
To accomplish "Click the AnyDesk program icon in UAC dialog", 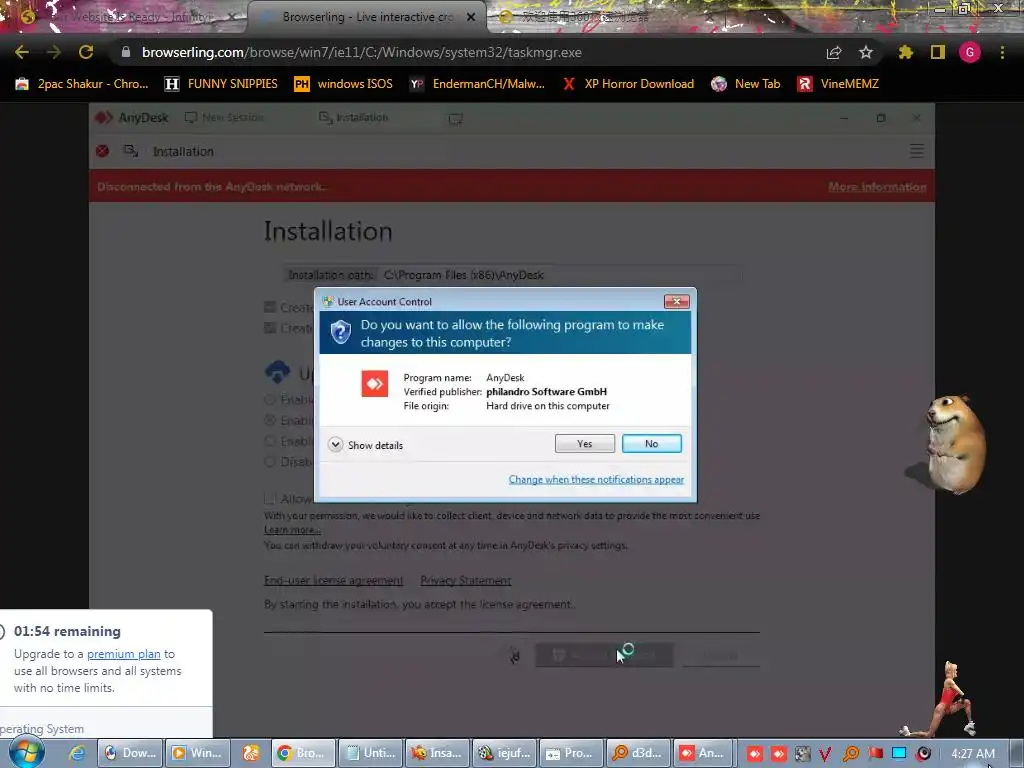I will pos(375,384).
